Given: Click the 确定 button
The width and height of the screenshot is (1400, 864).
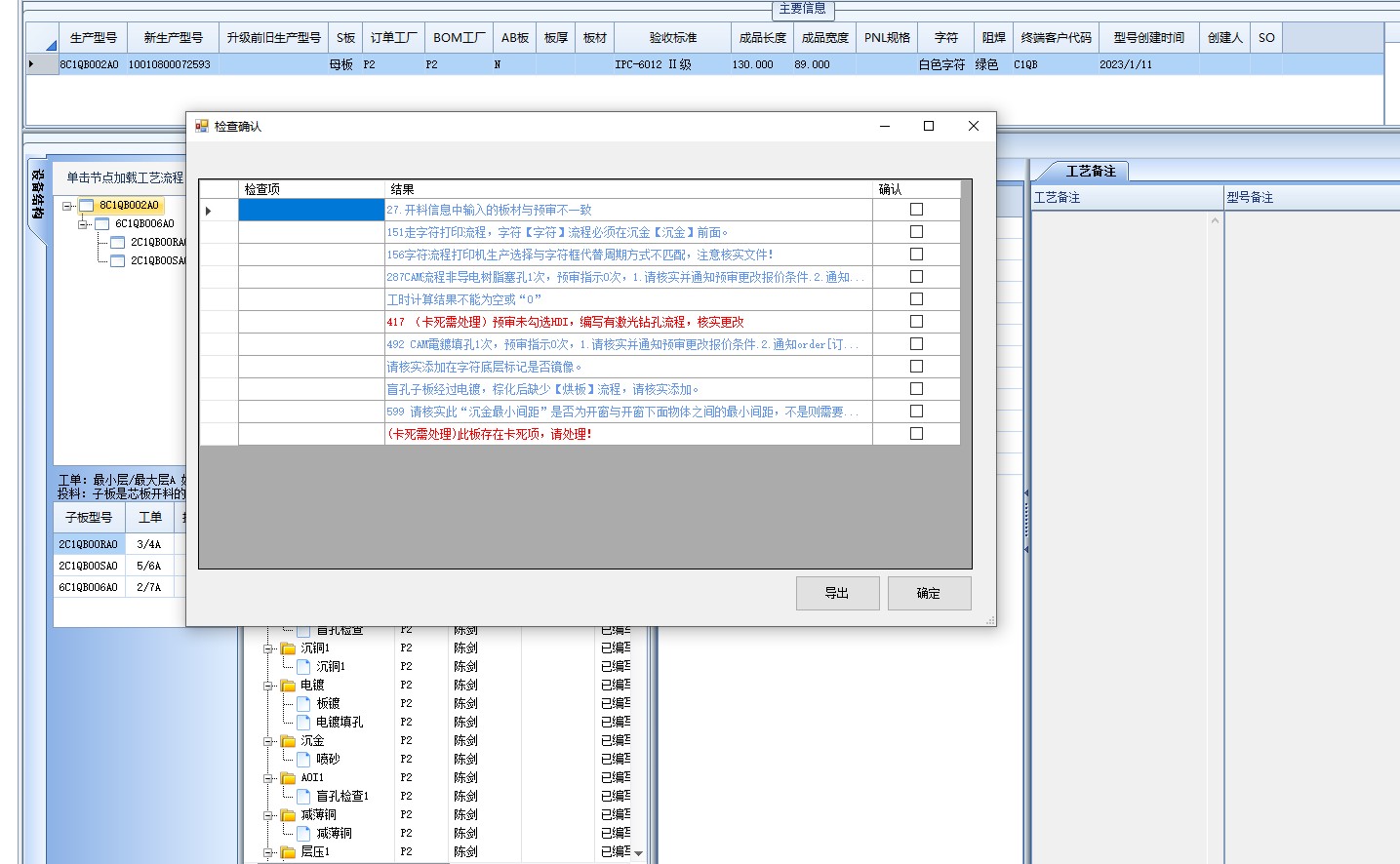Looking at the screenshot, I should click(929, 593).
